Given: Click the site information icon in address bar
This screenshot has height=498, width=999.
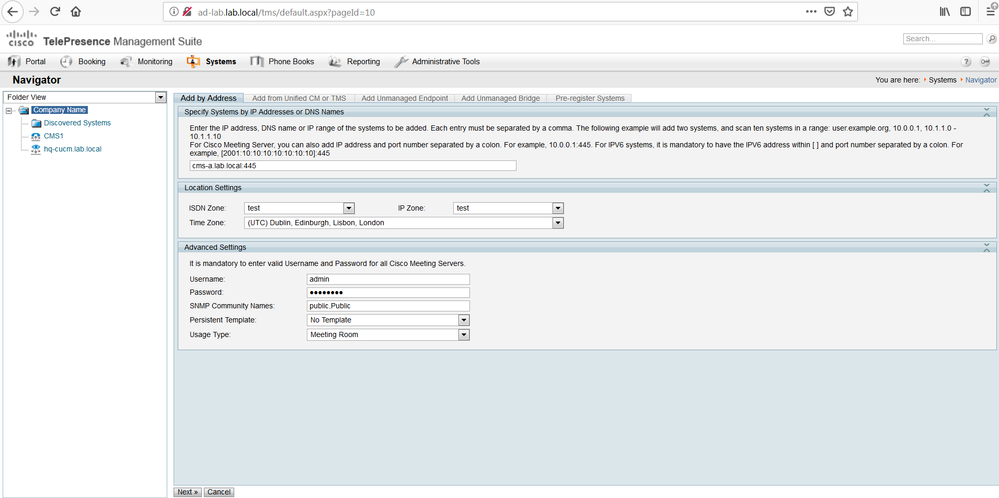Looking at the screenshot, I should pos(174,11).
